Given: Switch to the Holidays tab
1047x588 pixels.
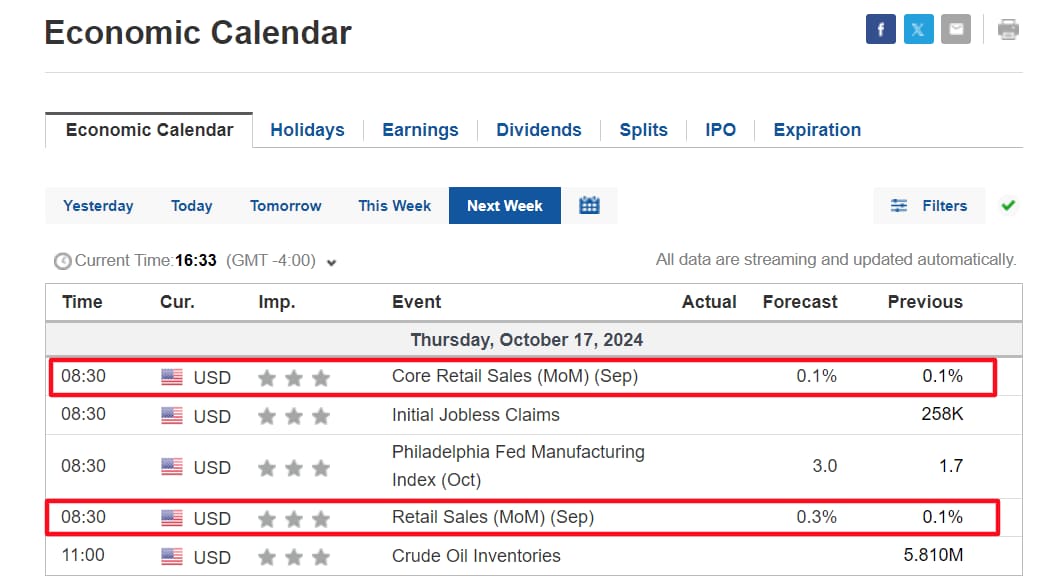Looking at the screenshot, I should (307, 129).
